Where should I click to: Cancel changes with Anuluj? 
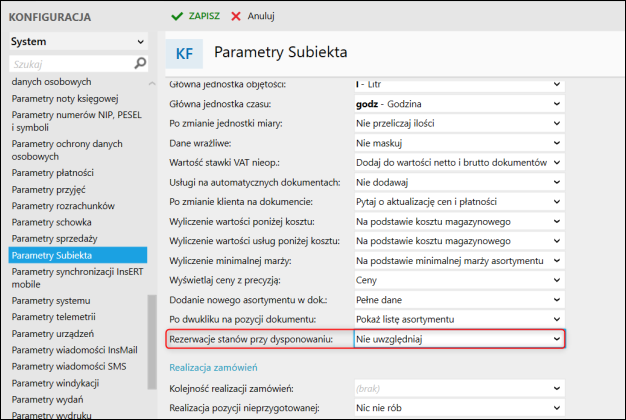pyautogui.click(x=253, y=16)
